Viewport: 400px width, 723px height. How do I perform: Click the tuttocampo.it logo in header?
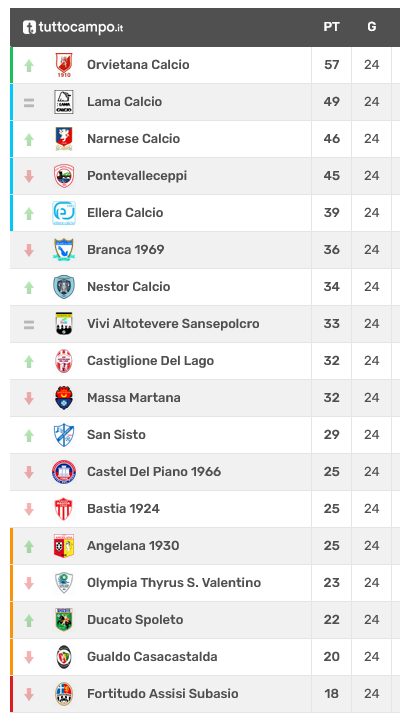point(73,27)
